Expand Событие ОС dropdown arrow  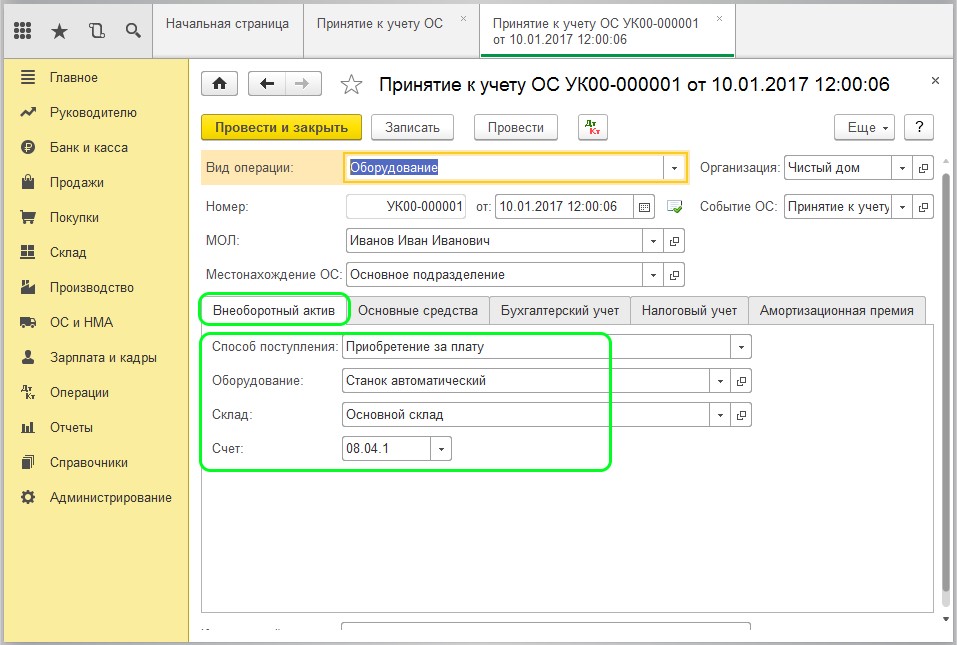[x=902, y=207]
